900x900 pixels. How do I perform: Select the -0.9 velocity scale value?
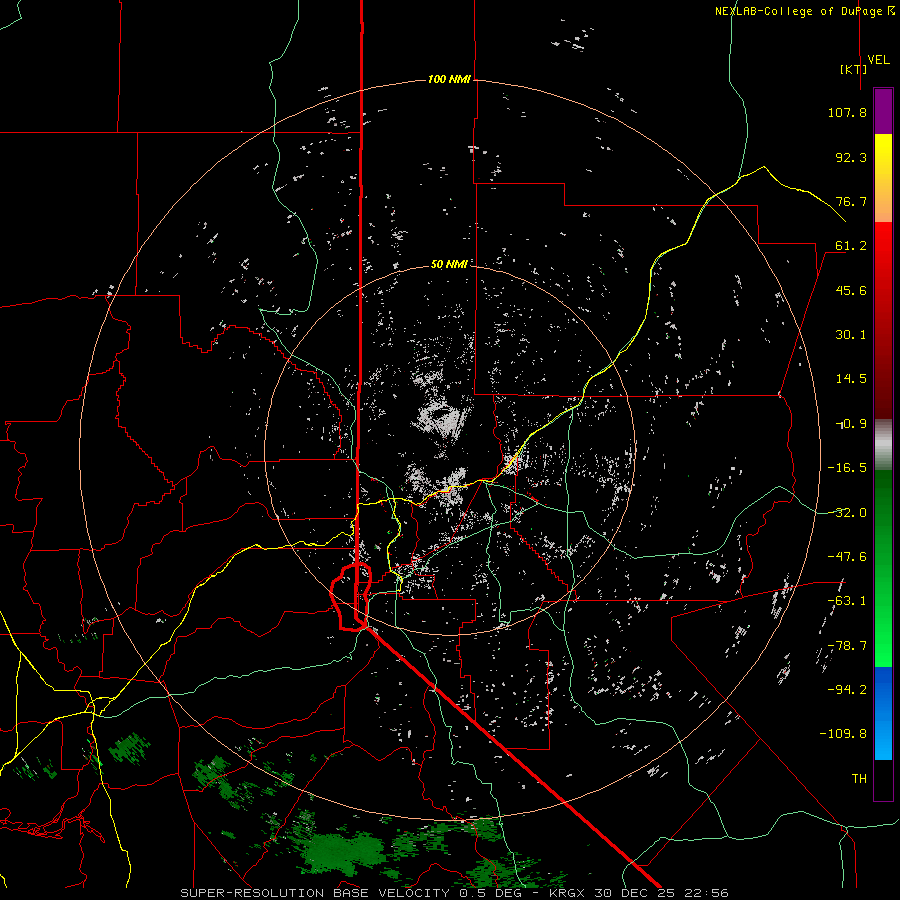click(x=851, y=424)
